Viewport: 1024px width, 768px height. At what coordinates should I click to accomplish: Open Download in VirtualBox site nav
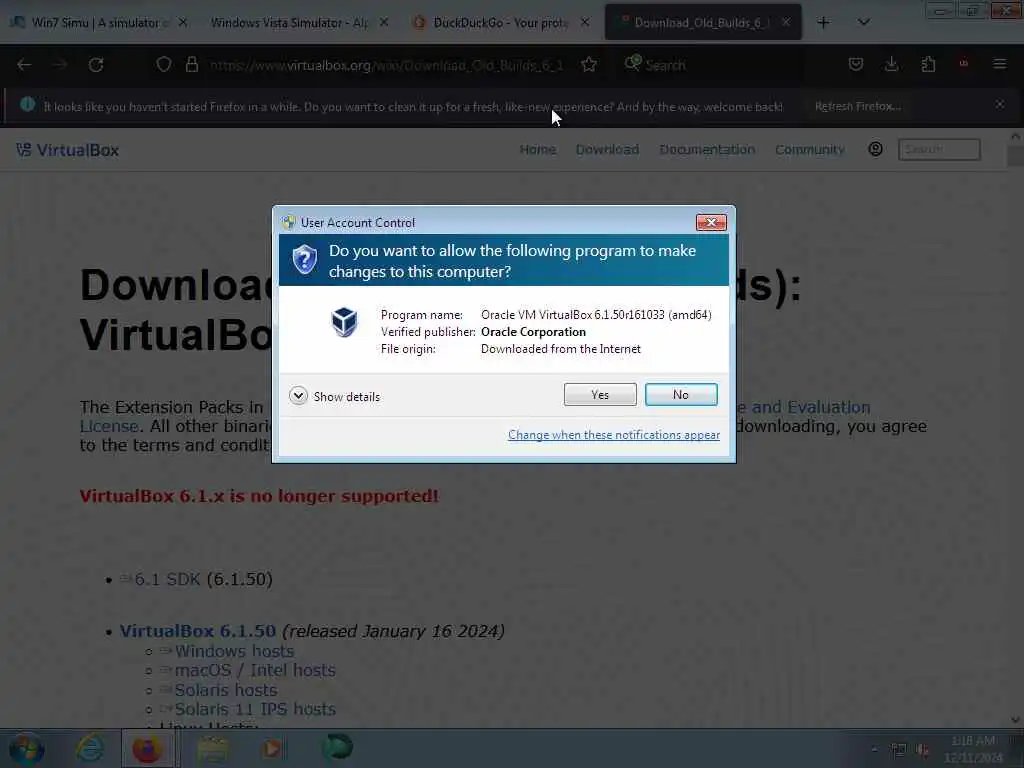click(x=607, y=150)
